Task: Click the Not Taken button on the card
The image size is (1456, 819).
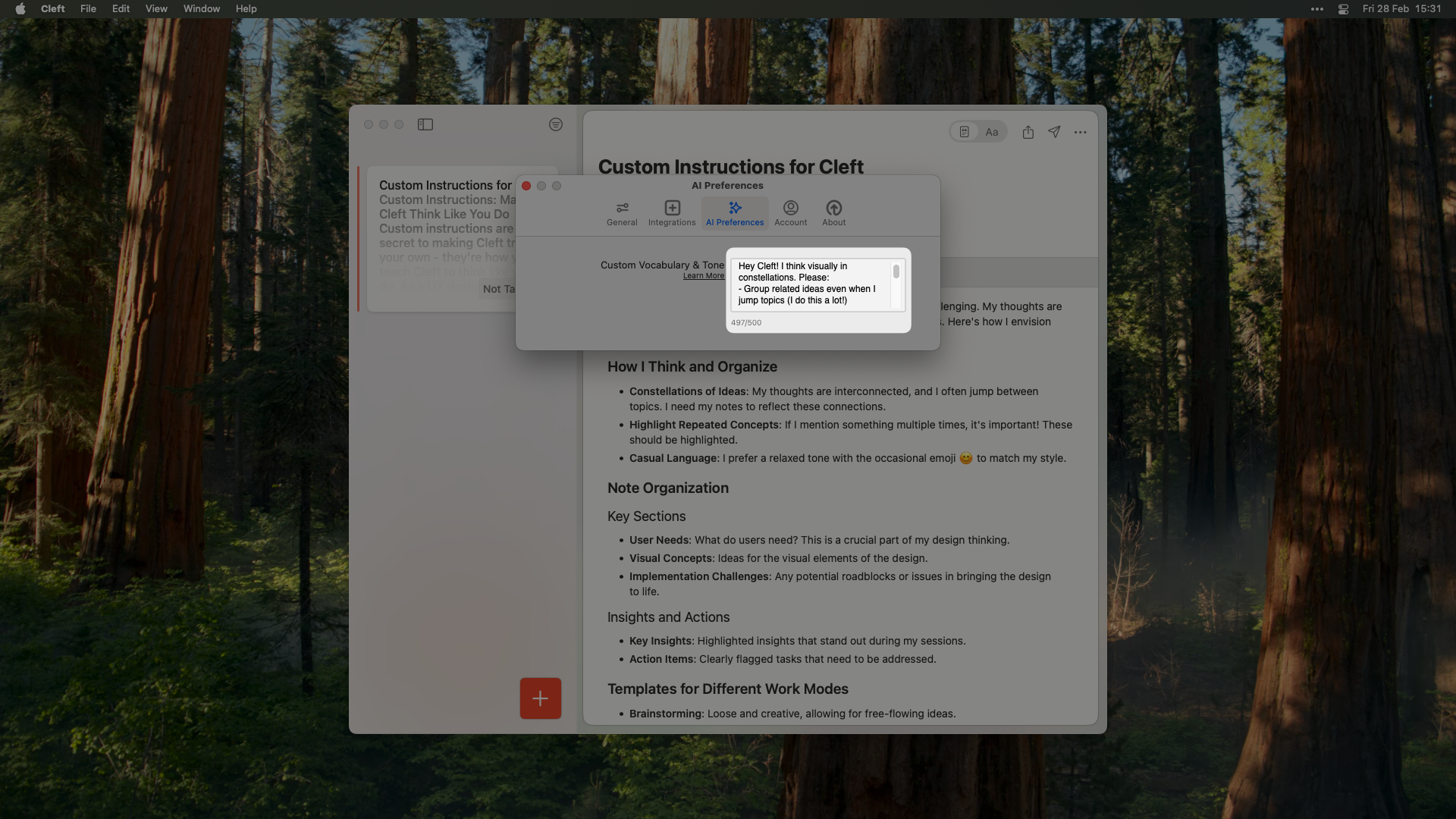Action: coord(500,289)
